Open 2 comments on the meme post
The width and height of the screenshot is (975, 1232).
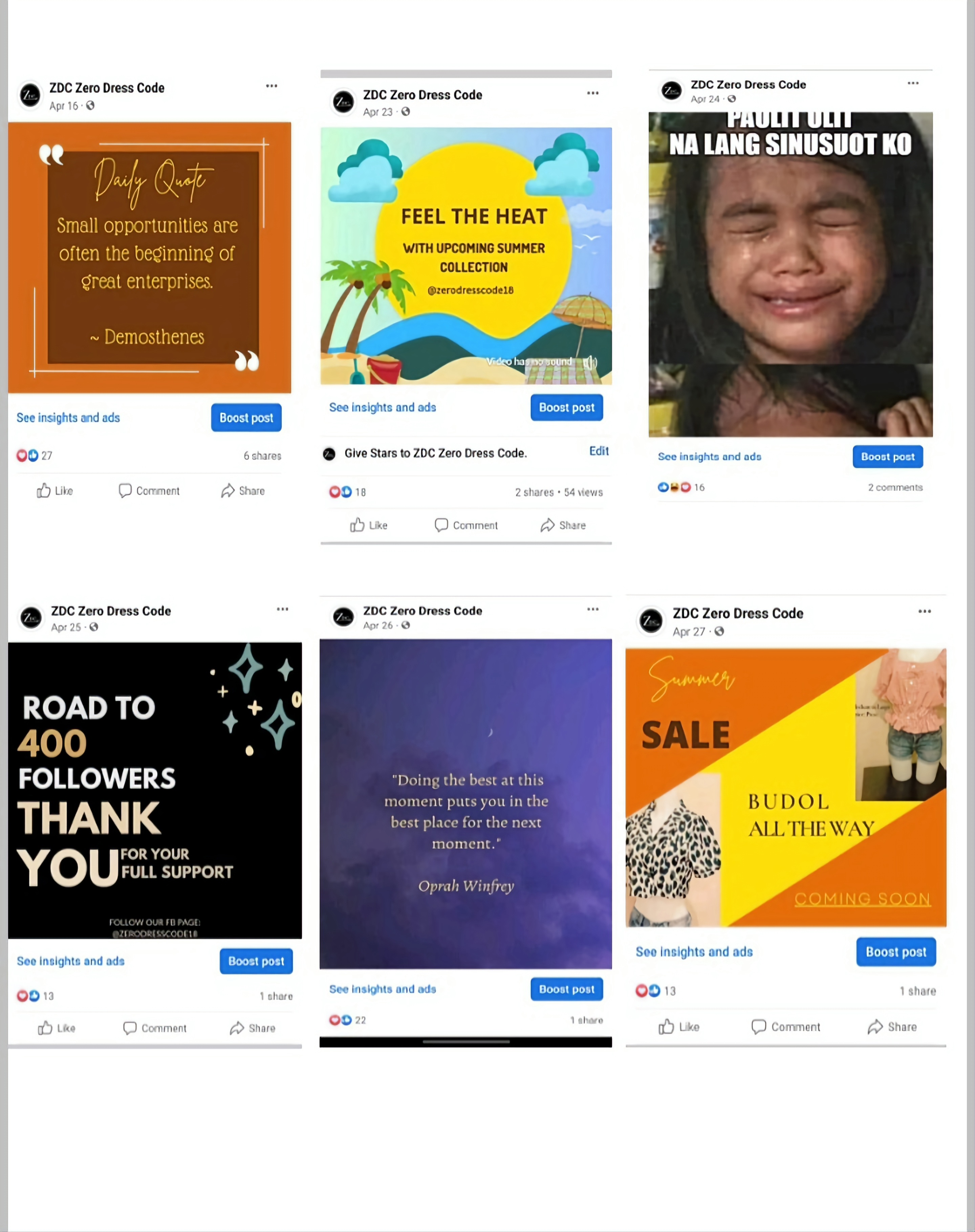point(895,487)
